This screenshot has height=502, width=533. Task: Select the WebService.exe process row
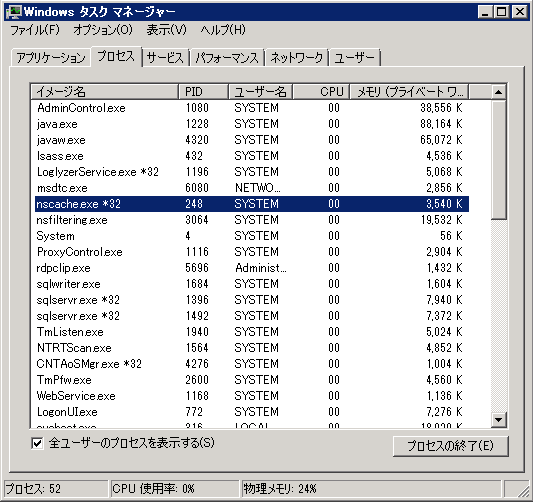click(x=252, y=396)
